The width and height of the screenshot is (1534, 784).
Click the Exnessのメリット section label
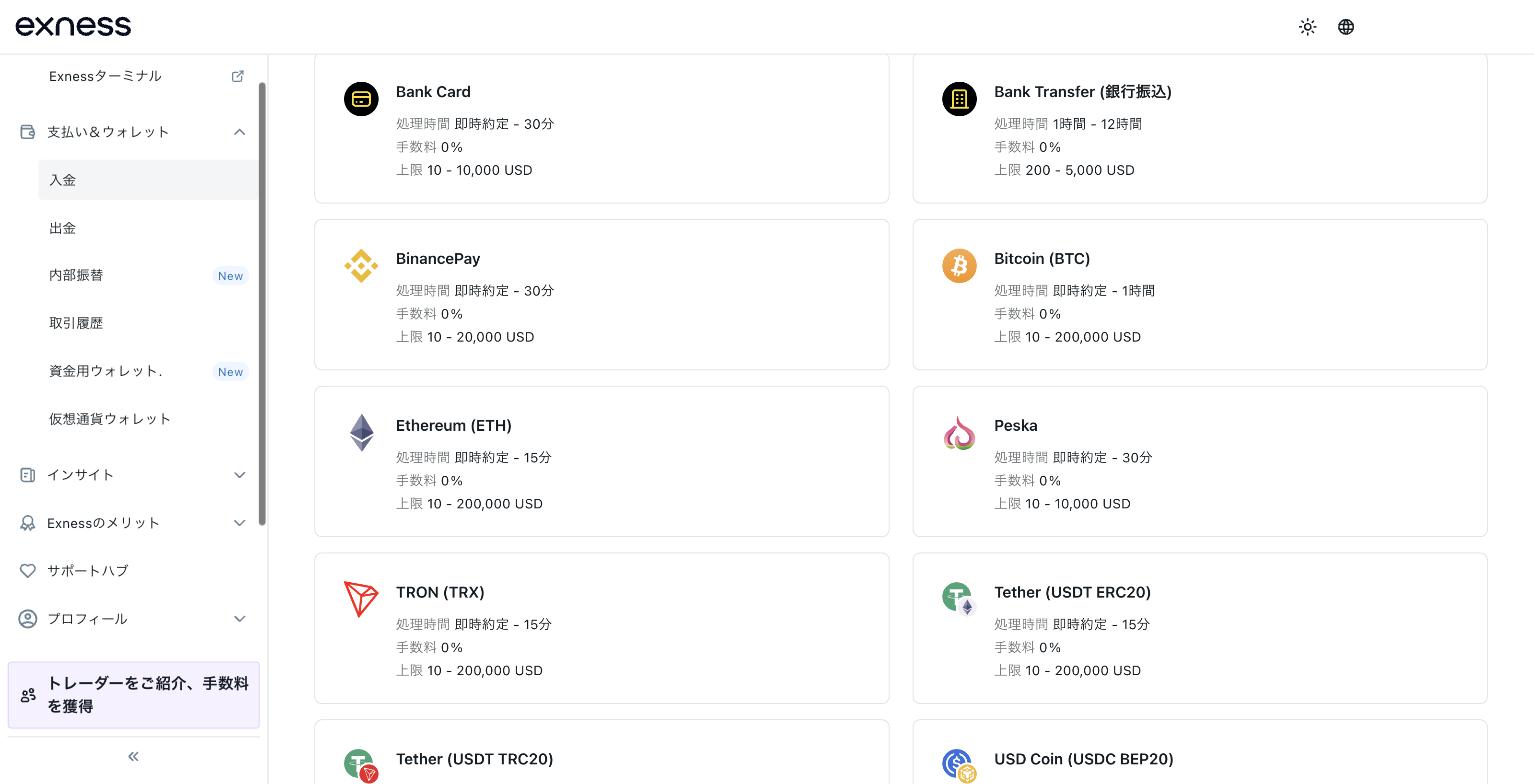coord(104,523)
